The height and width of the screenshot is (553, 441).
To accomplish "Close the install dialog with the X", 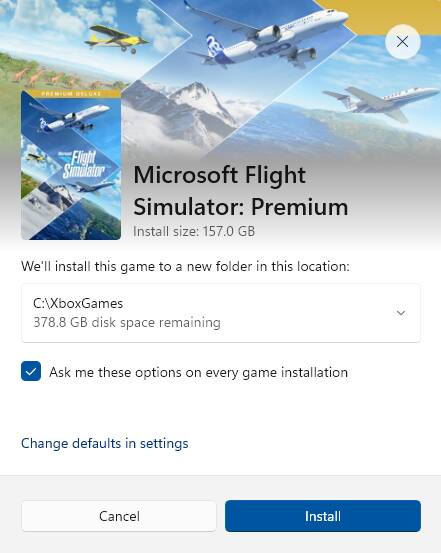I will coord(402,42).
